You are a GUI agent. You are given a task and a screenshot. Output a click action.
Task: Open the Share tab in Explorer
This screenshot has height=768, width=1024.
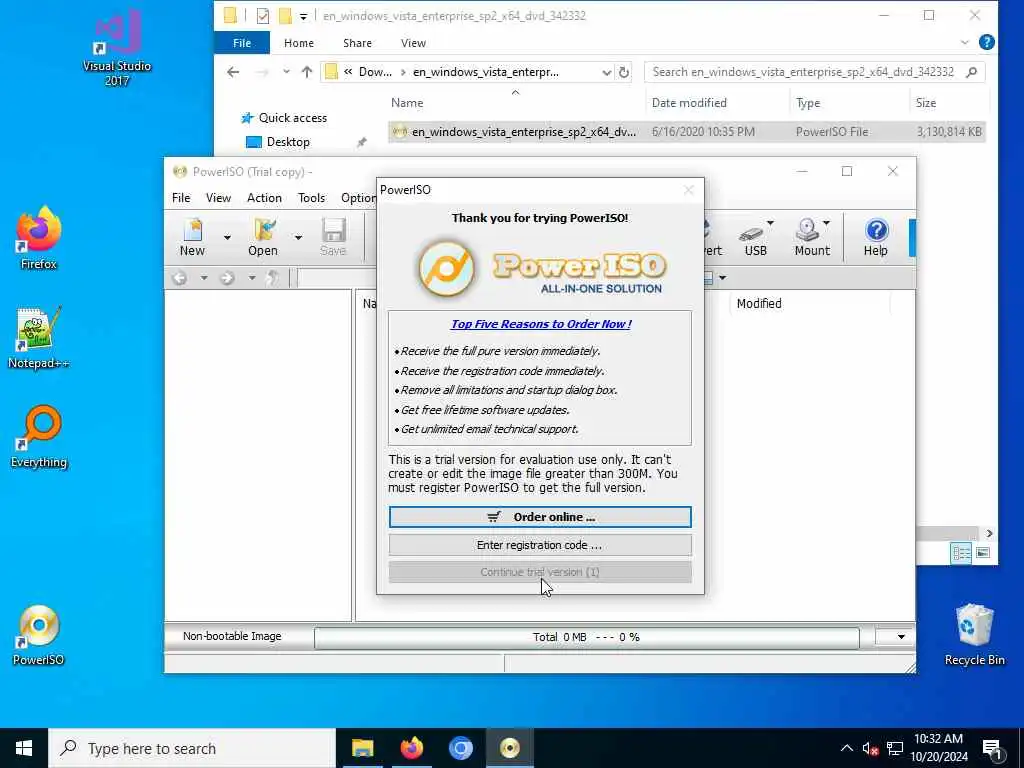pos(357,43)
